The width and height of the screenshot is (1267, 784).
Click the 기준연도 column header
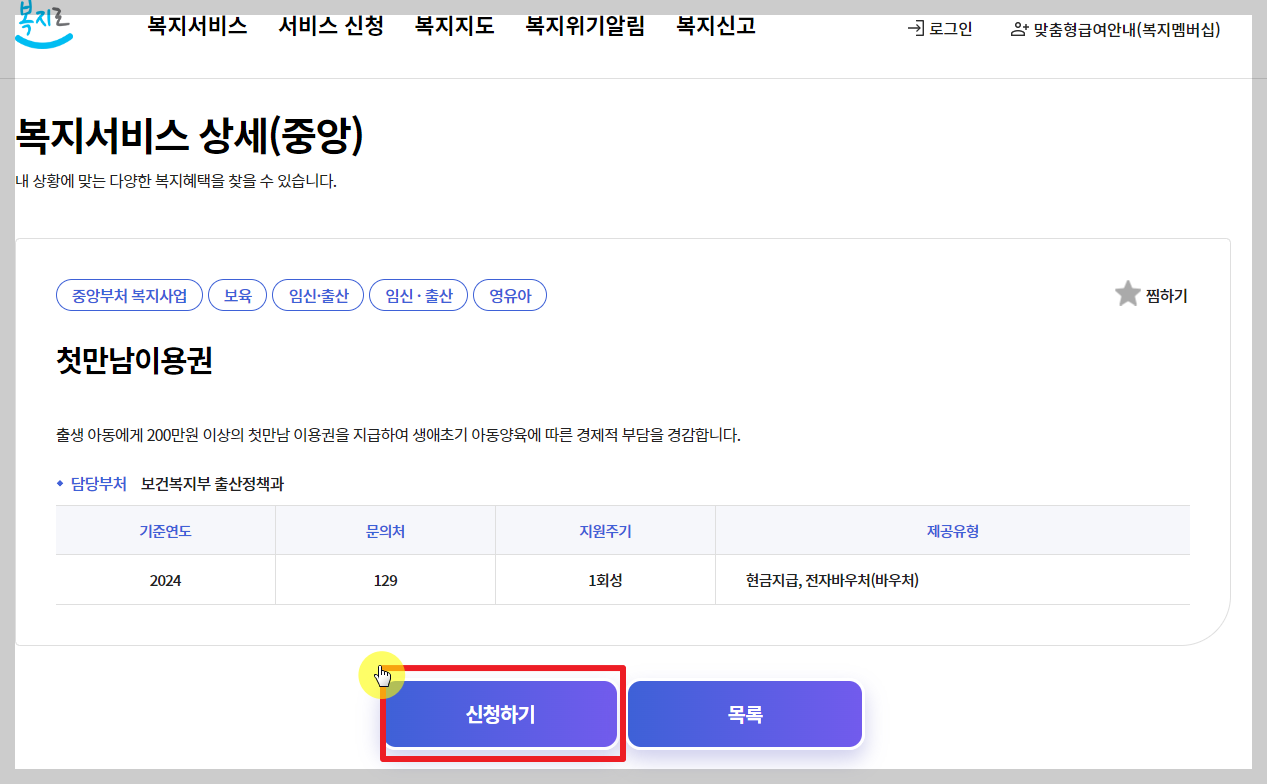pos(165,531)
